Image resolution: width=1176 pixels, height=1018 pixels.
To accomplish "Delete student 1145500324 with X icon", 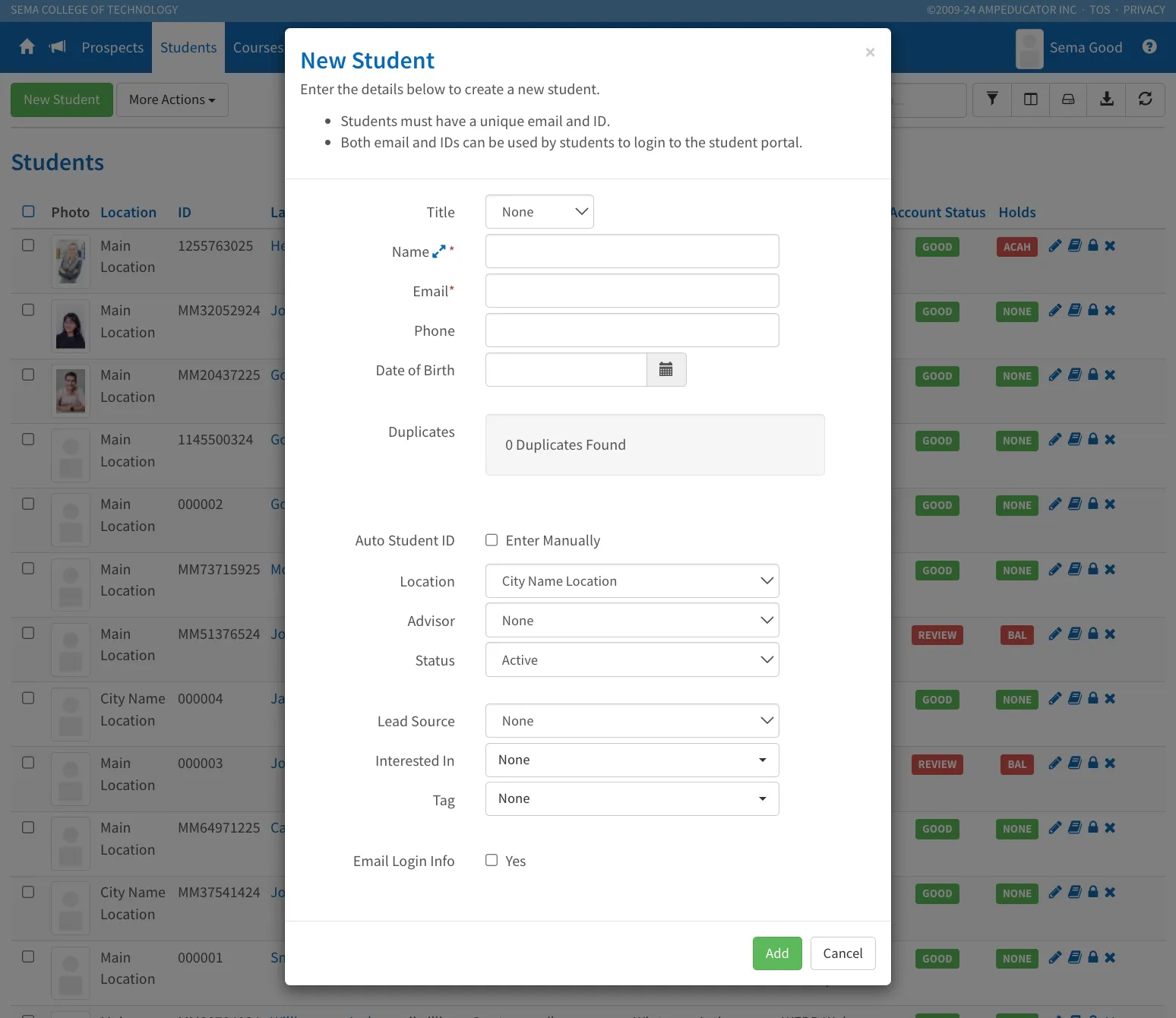I will click(x=1110, y=439).
